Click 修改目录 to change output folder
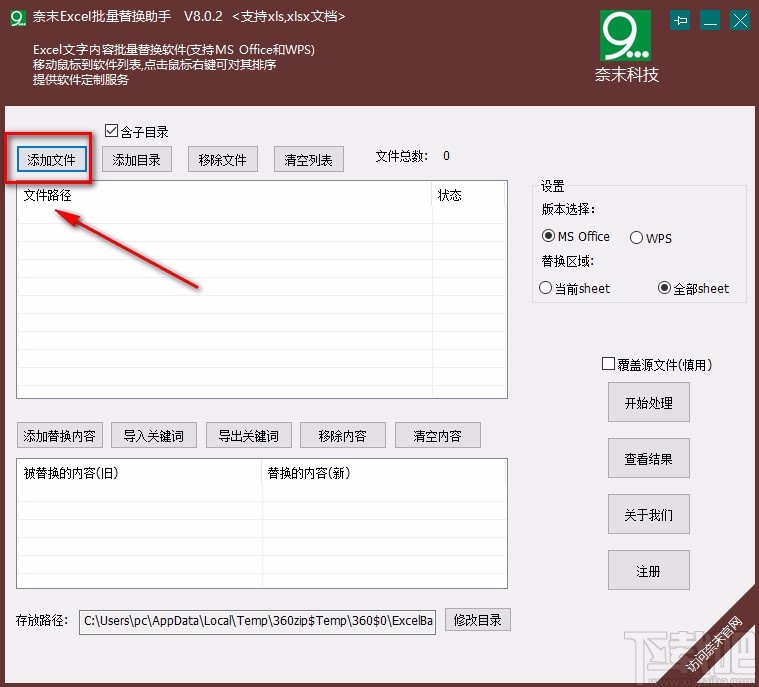The width and height of the screenshot is (759, 687). coord(478,620)
